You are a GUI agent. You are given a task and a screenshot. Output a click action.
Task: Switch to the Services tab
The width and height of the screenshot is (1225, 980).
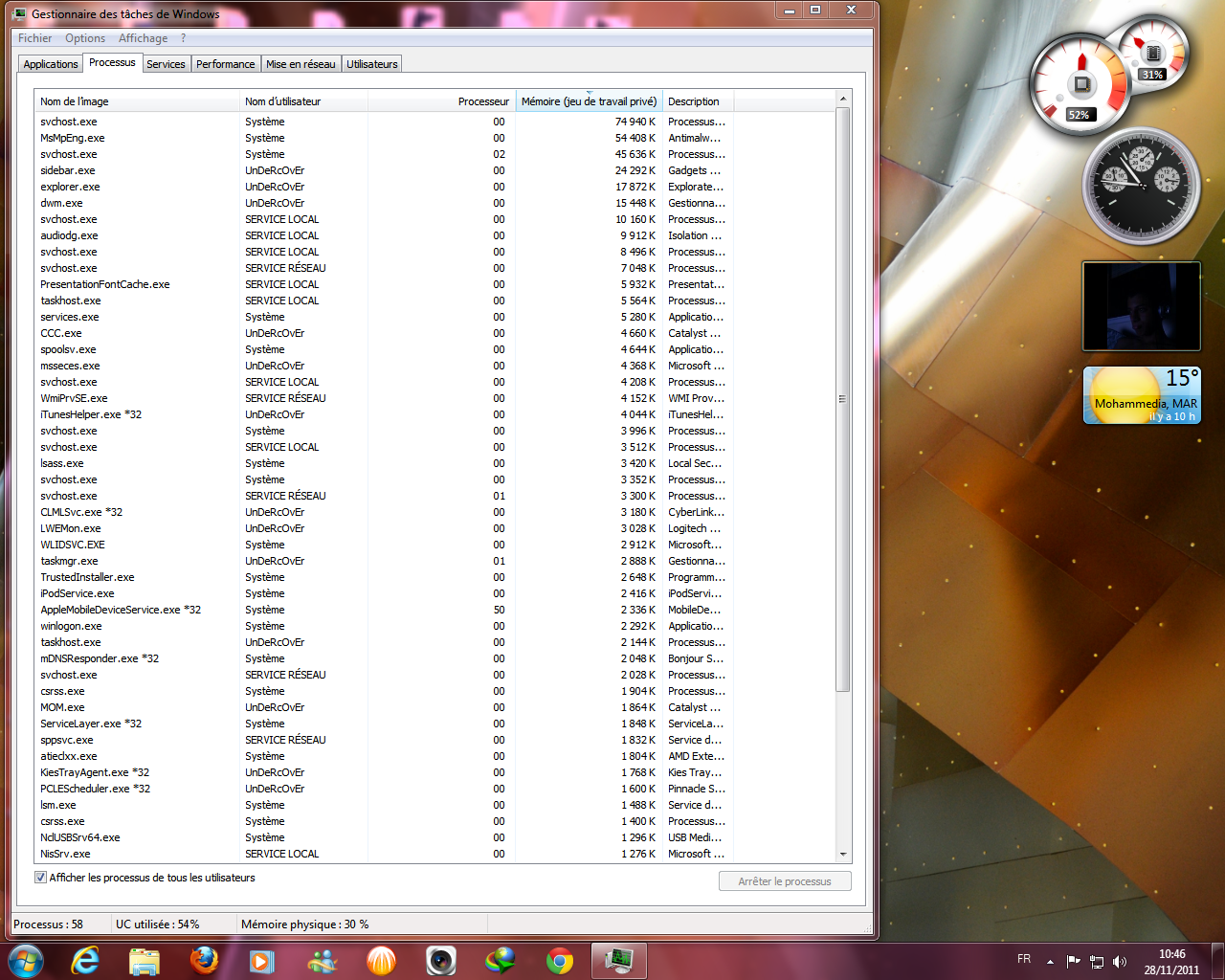(x=166, y=64)
